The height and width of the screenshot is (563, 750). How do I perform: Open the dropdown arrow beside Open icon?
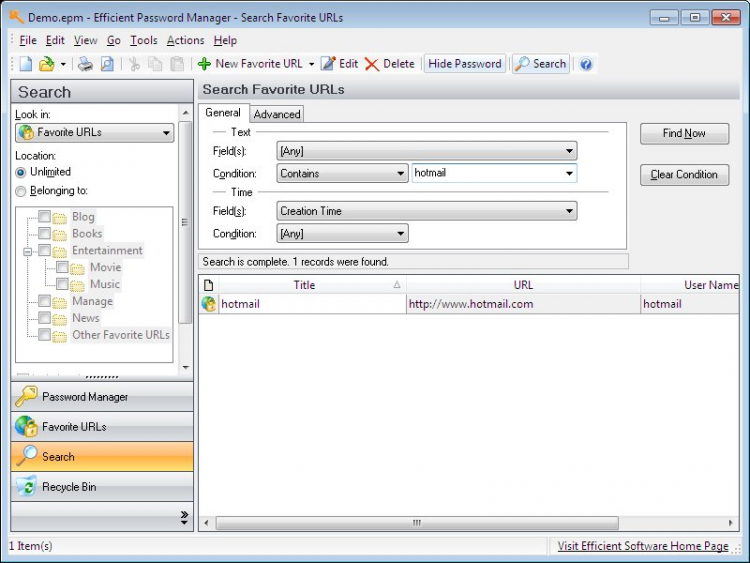click(x=63, y=64)
